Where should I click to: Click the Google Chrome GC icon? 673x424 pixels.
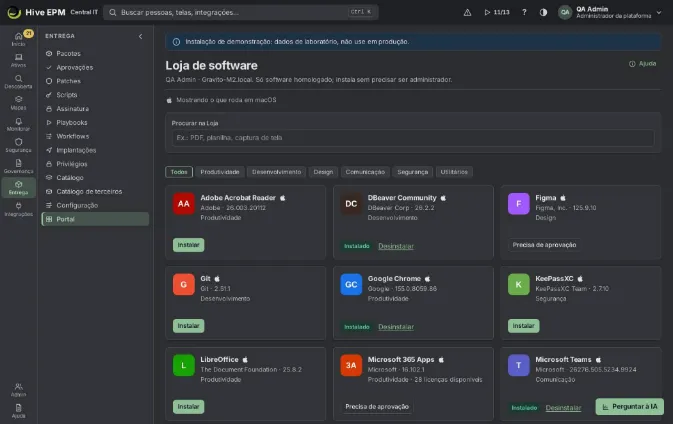(351, 285)
